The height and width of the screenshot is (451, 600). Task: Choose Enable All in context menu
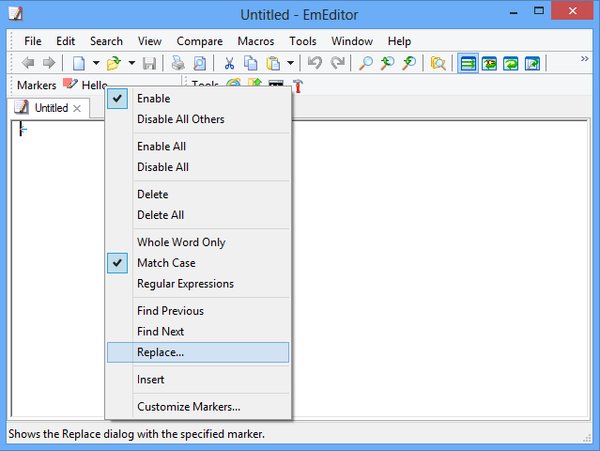pyautogui.click(x=198, y=147)
